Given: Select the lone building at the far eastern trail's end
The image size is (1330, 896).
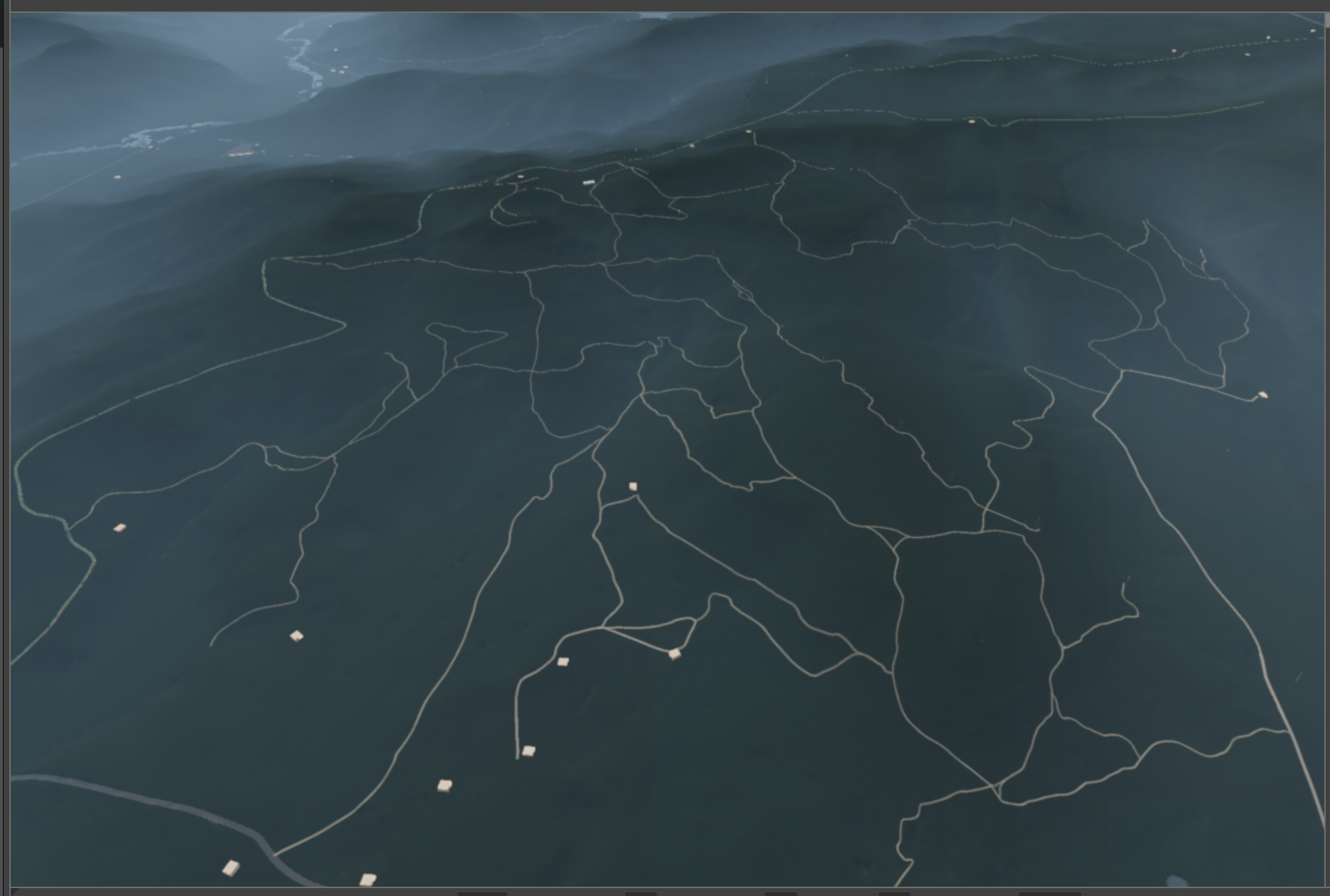Looking at the screenshot, I should click(x=1263, y=394).
